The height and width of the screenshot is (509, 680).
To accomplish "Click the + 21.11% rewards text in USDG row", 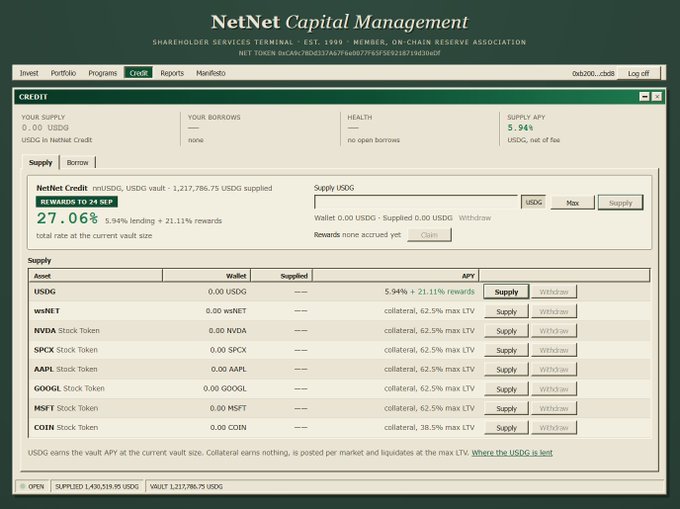I will [x=442, y=292].
